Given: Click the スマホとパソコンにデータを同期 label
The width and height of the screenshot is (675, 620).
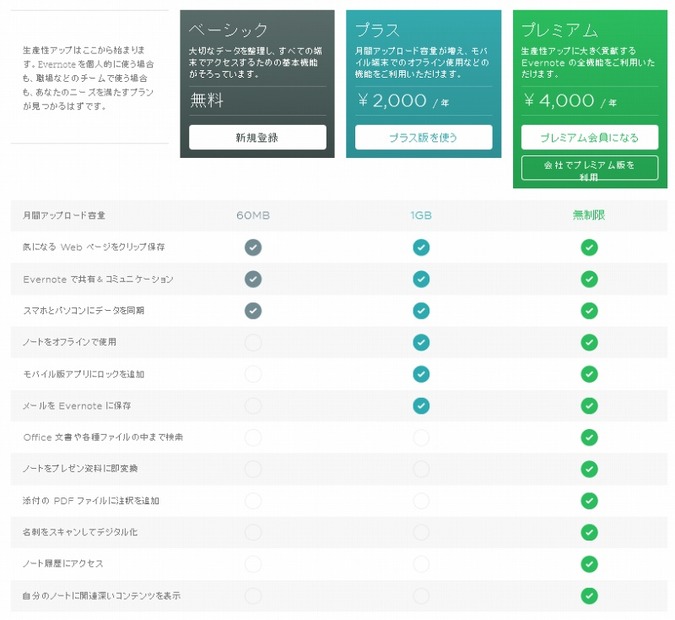Looking at the screenshot, I should (x=84, y=310).
